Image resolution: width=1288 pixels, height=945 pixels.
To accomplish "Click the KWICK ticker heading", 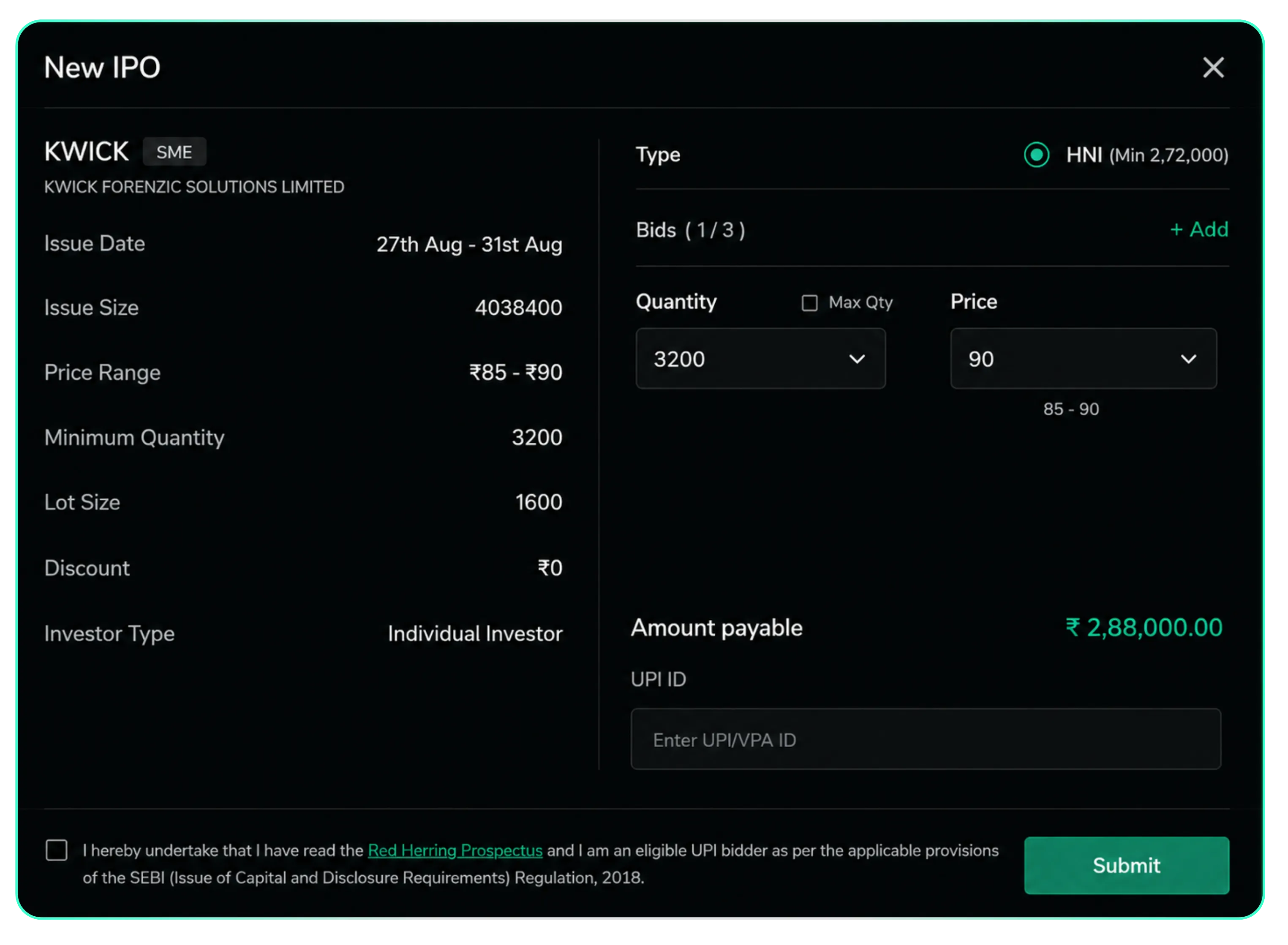I will tap(86, 152).
